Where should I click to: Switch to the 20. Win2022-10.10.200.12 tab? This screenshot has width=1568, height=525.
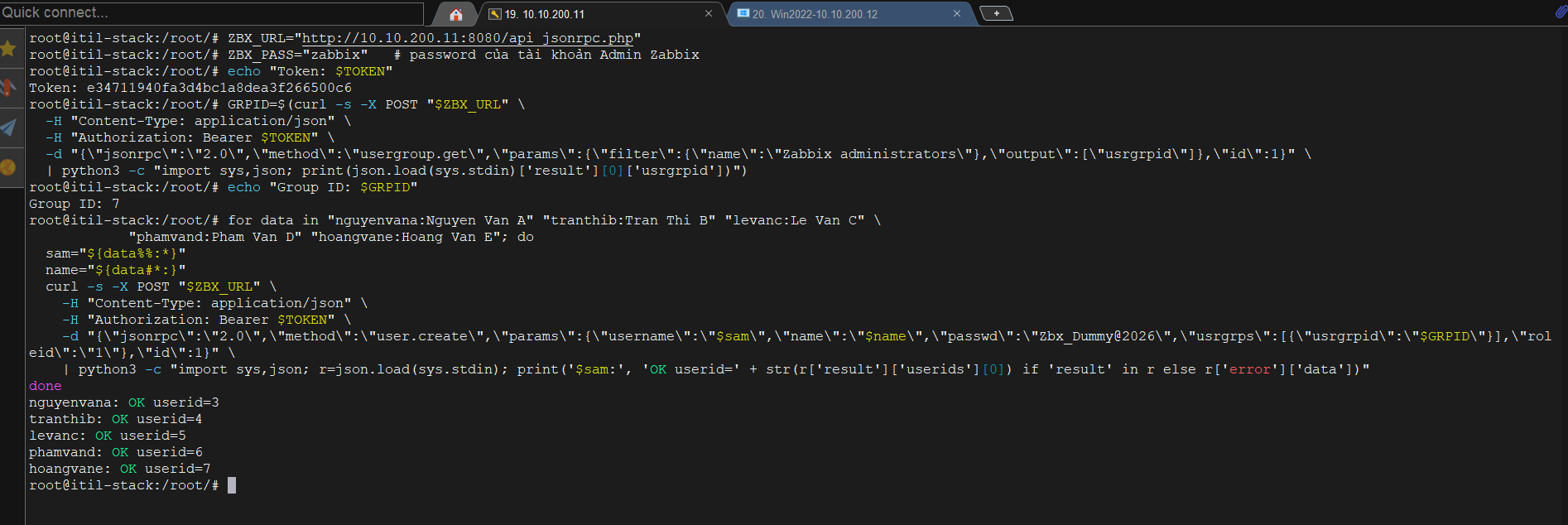coord(836,14)
